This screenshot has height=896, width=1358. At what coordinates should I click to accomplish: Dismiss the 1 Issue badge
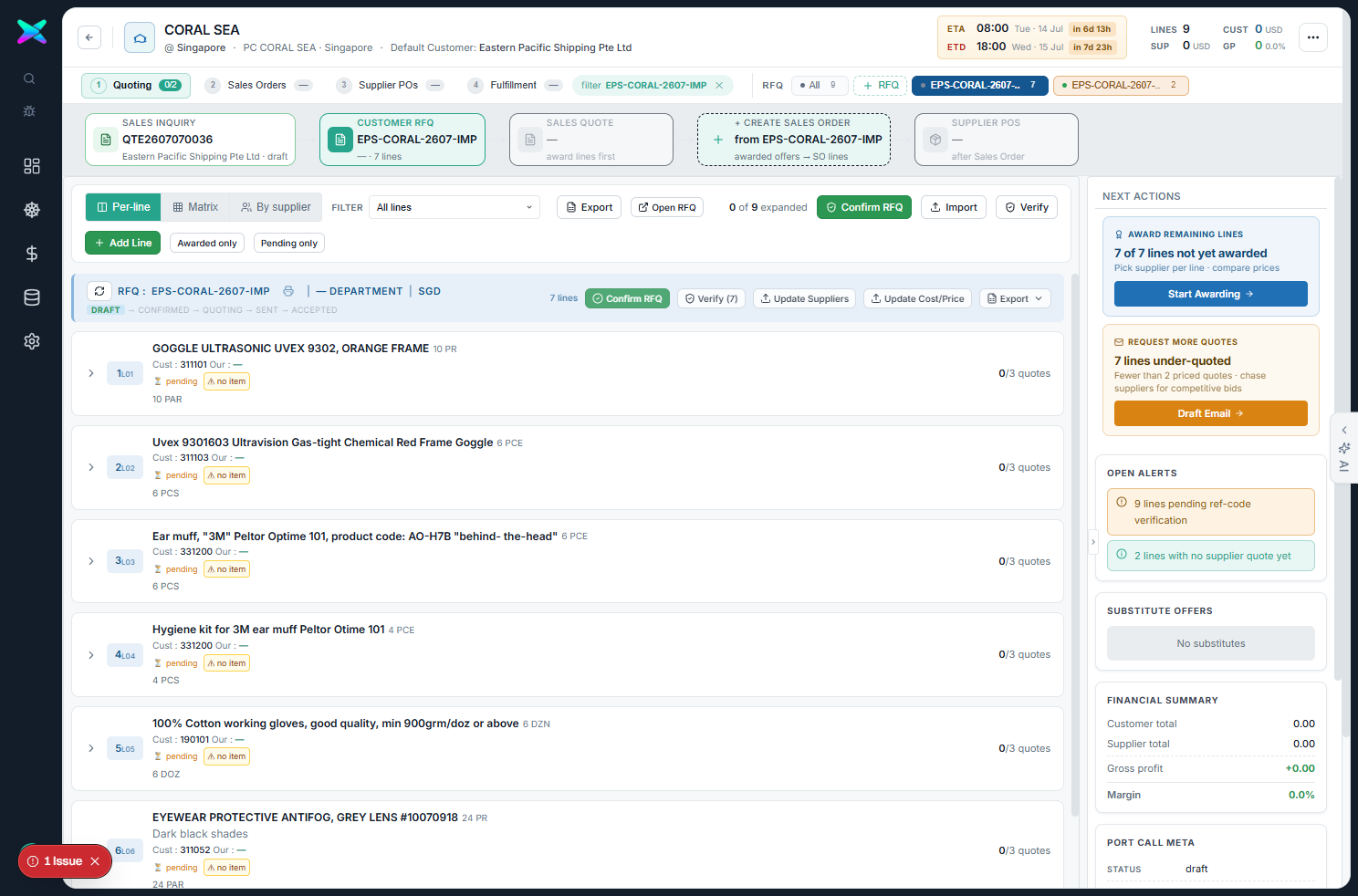coord(95,861)
